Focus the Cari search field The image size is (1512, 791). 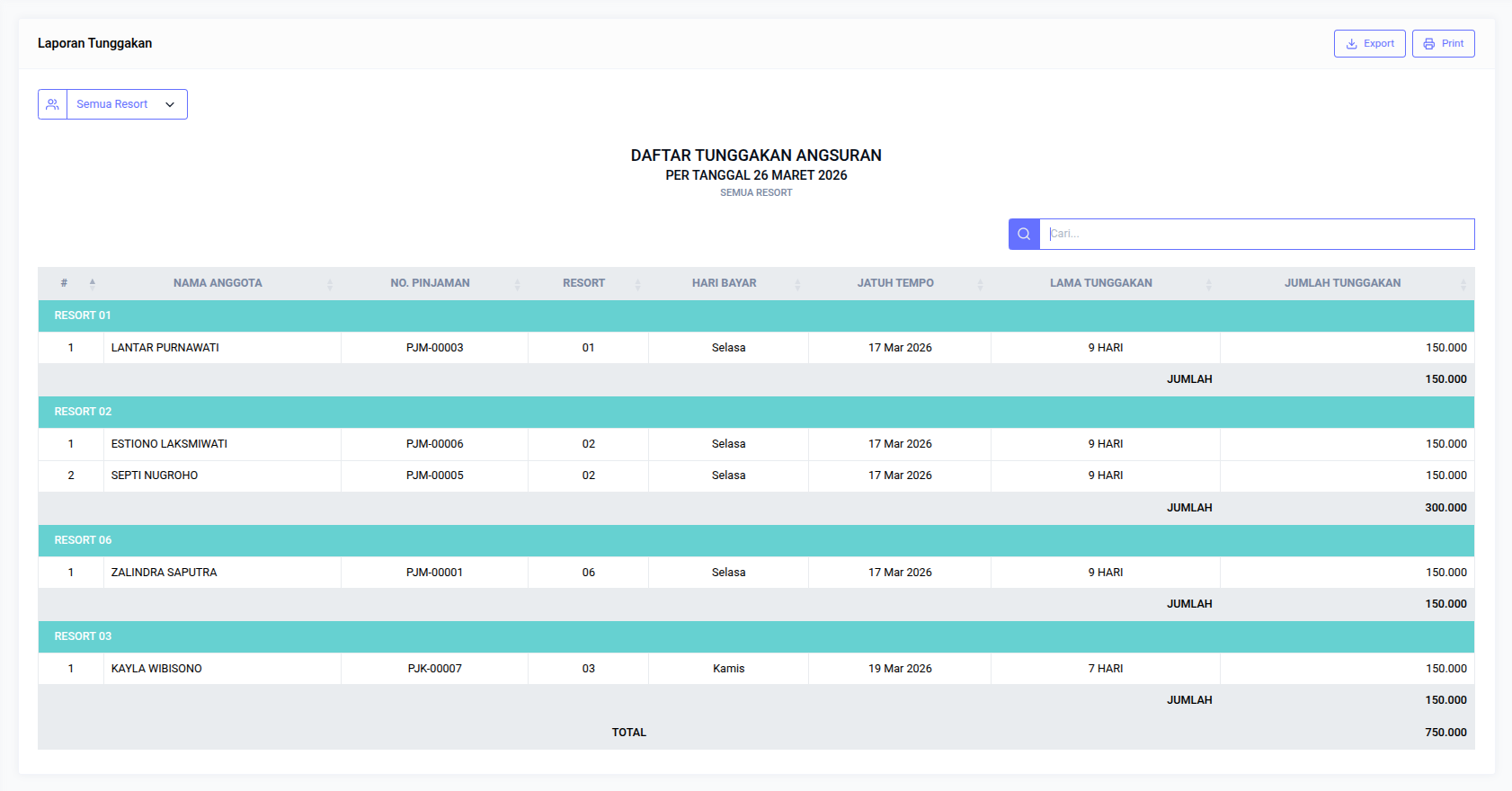tap(1256, 234)
